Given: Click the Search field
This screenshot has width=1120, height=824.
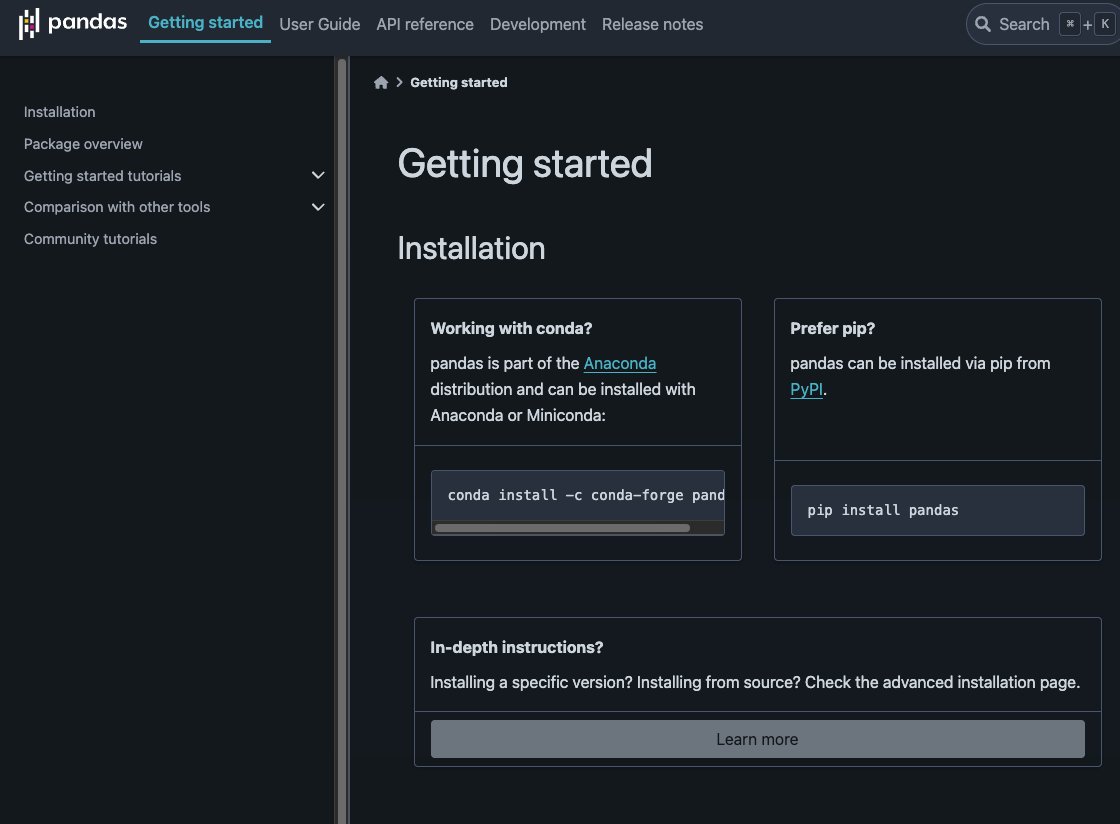Looking at the screenshot, I should (1043, 24).
